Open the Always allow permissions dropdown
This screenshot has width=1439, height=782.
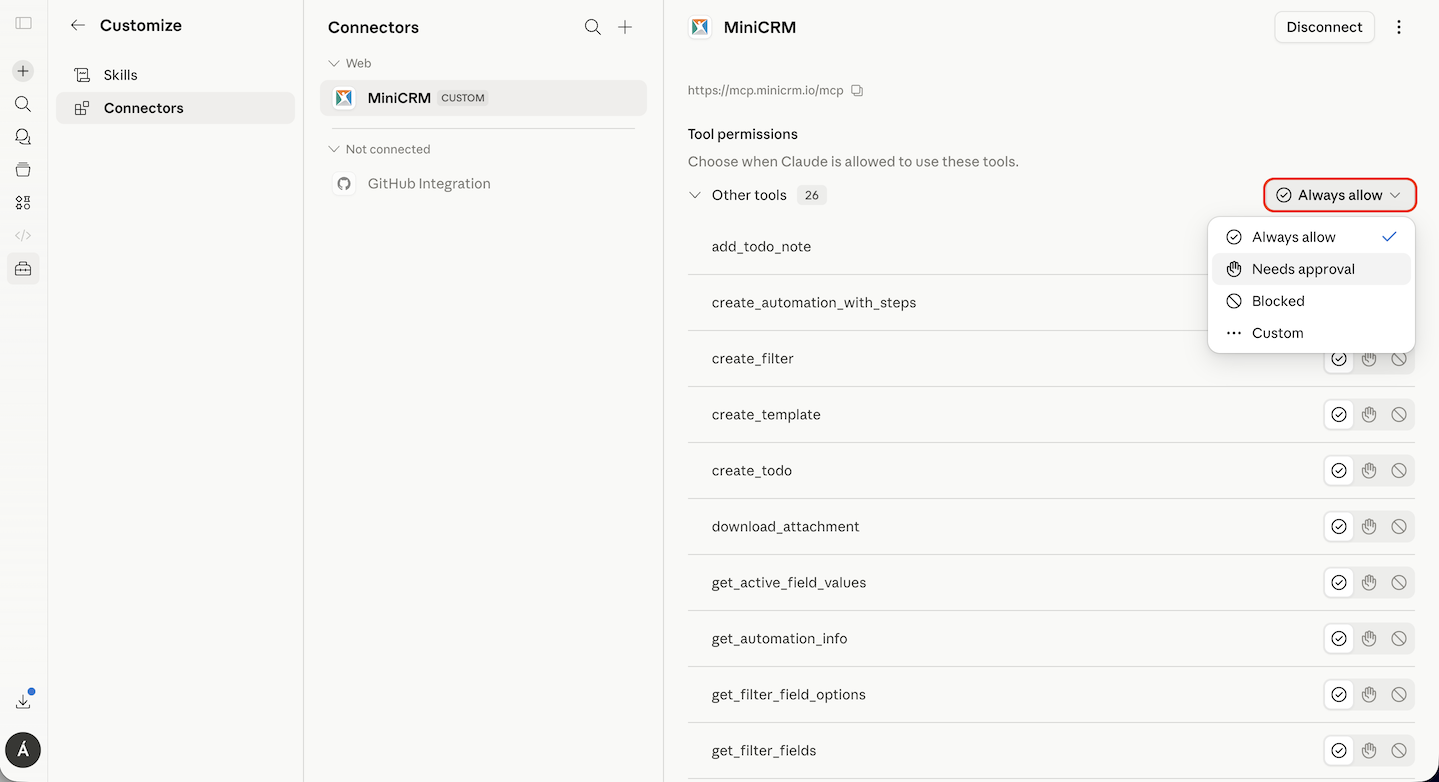[1340, 195]
